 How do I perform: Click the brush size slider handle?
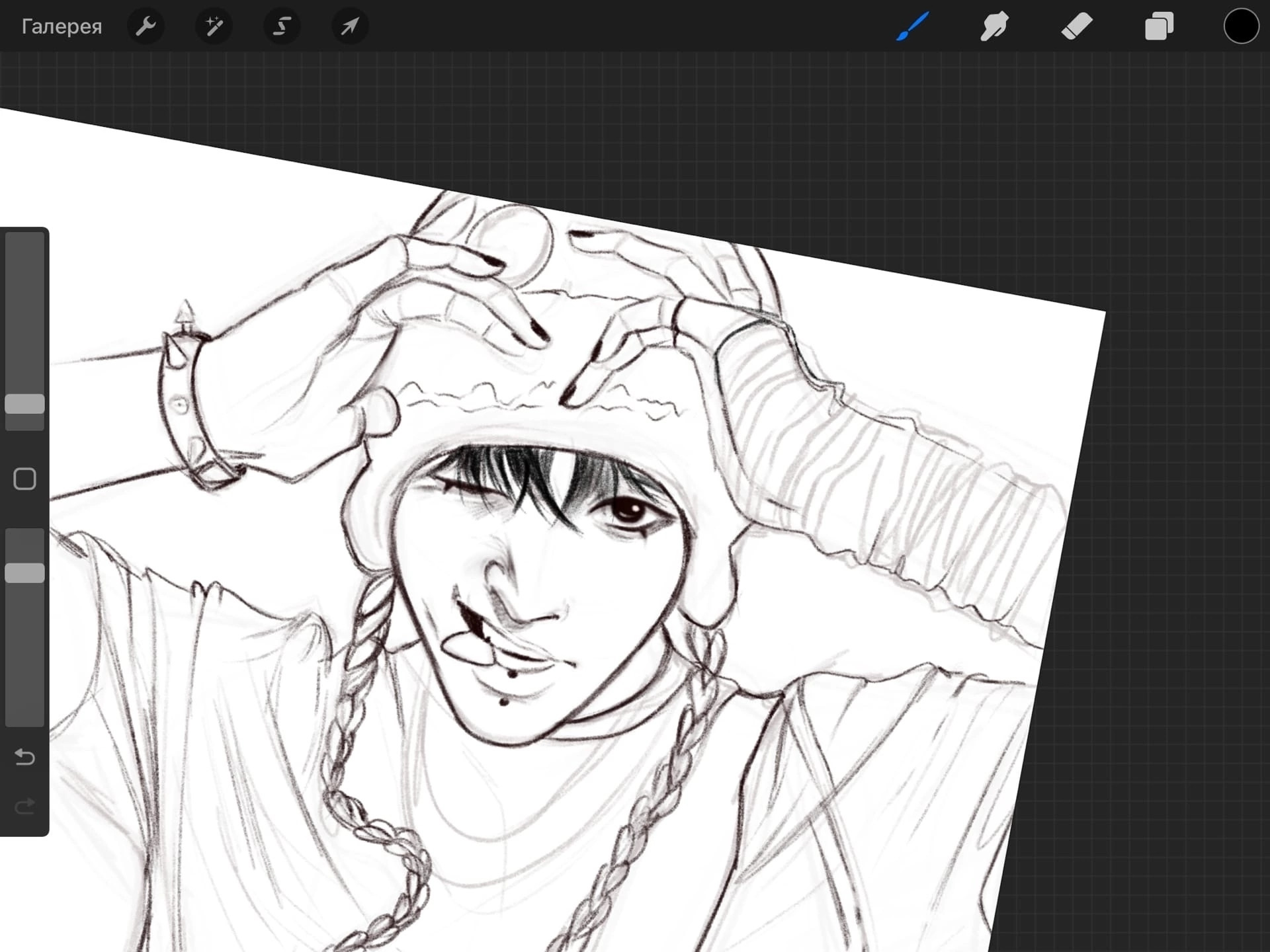[x=25, y=404]
